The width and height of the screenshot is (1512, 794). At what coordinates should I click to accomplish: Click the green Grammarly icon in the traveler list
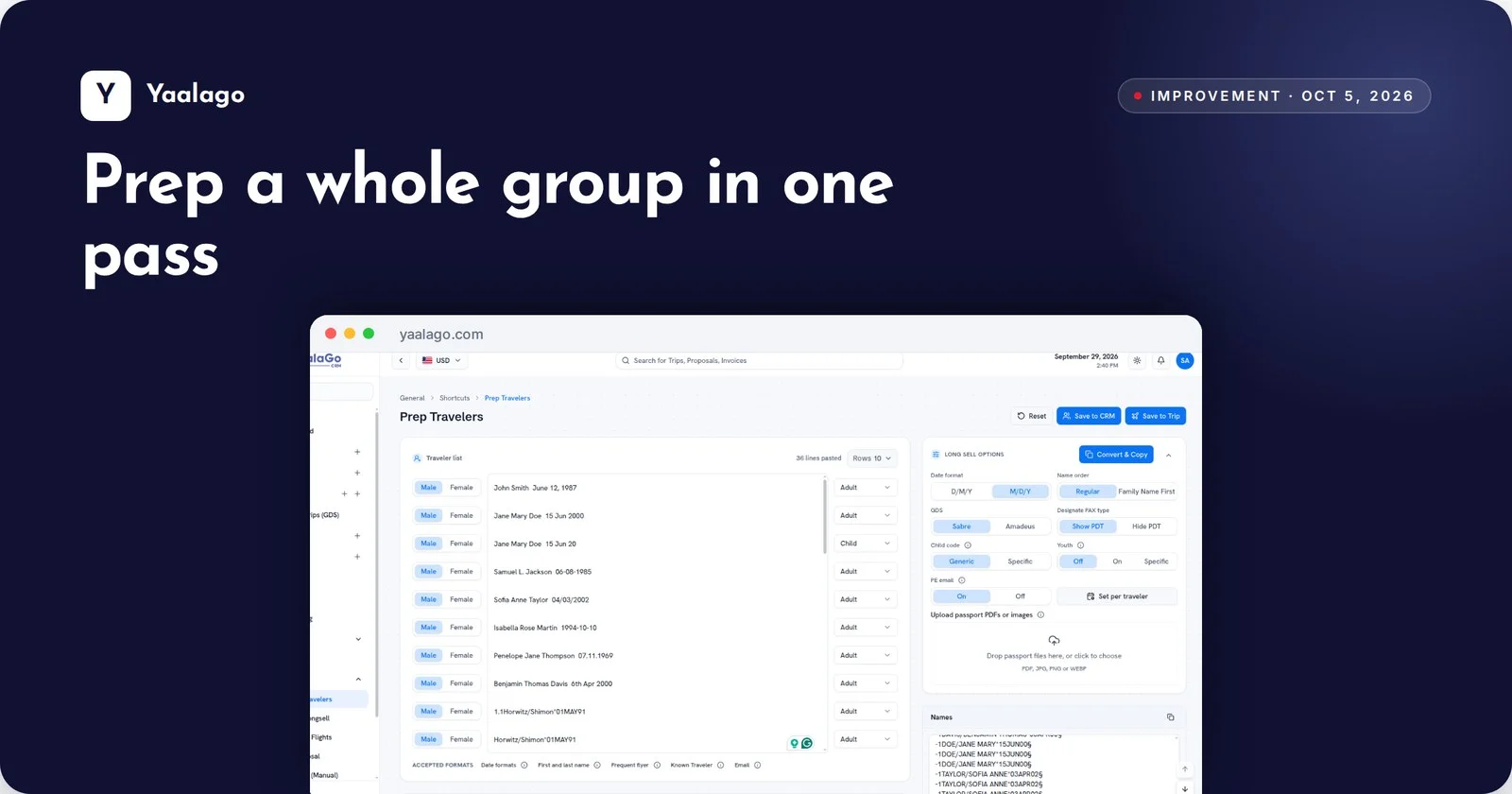pos(807,743)
